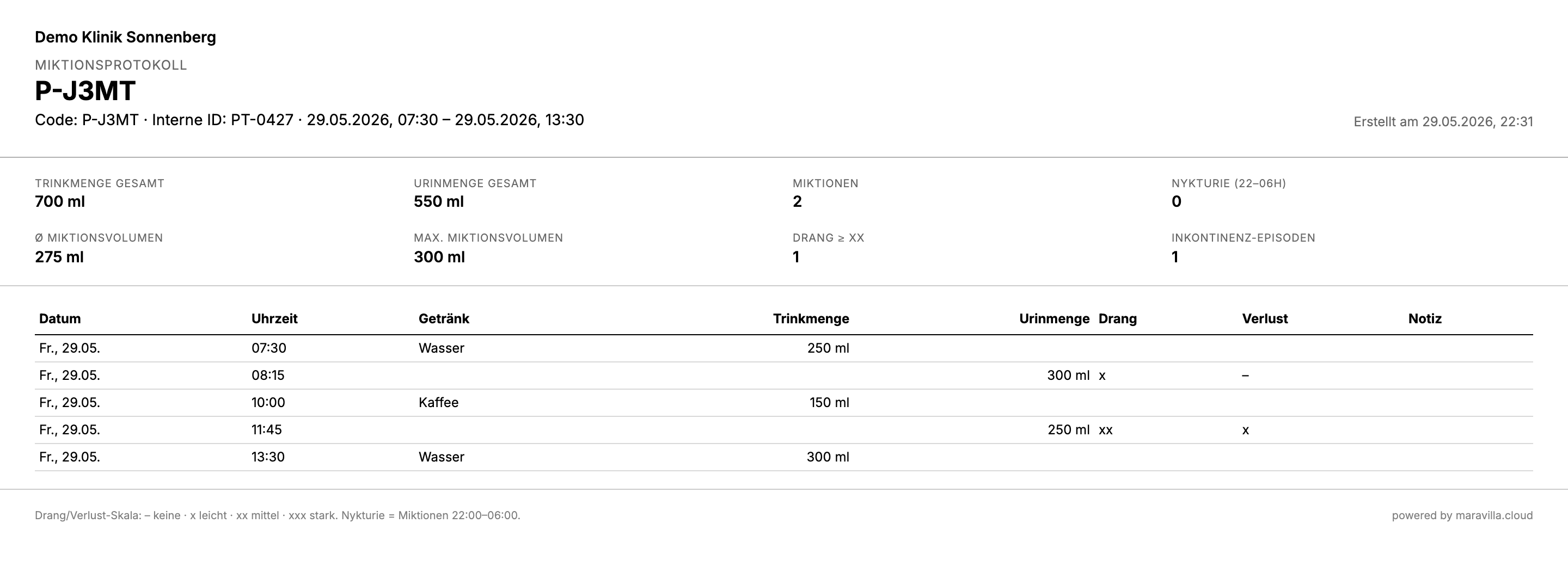The height and width of the screenshot is (566, 1568).
Task: Click the Notiz column header
Action: [1425, 318]
